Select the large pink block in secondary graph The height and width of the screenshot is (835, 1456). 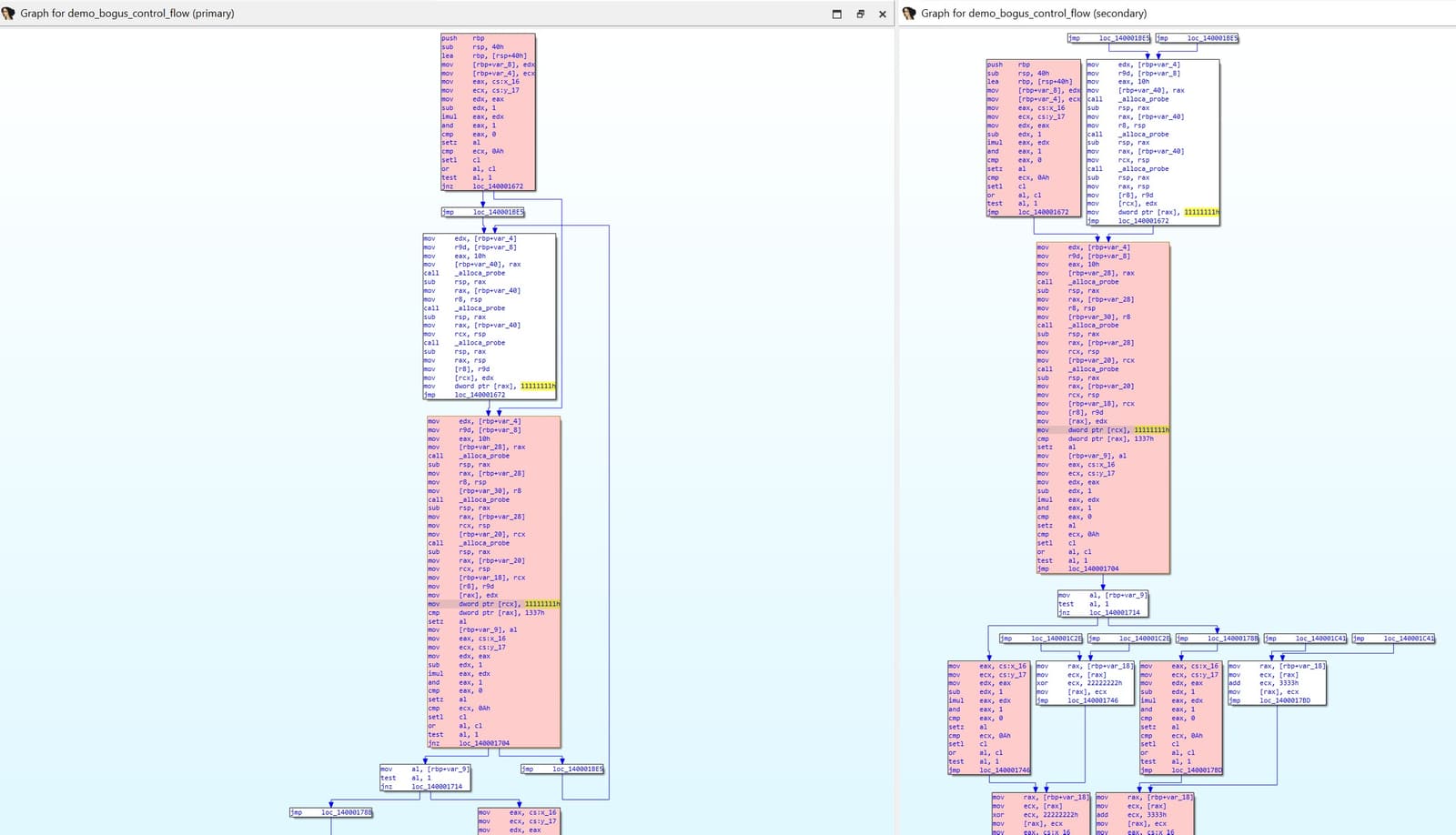[1103, 407]
